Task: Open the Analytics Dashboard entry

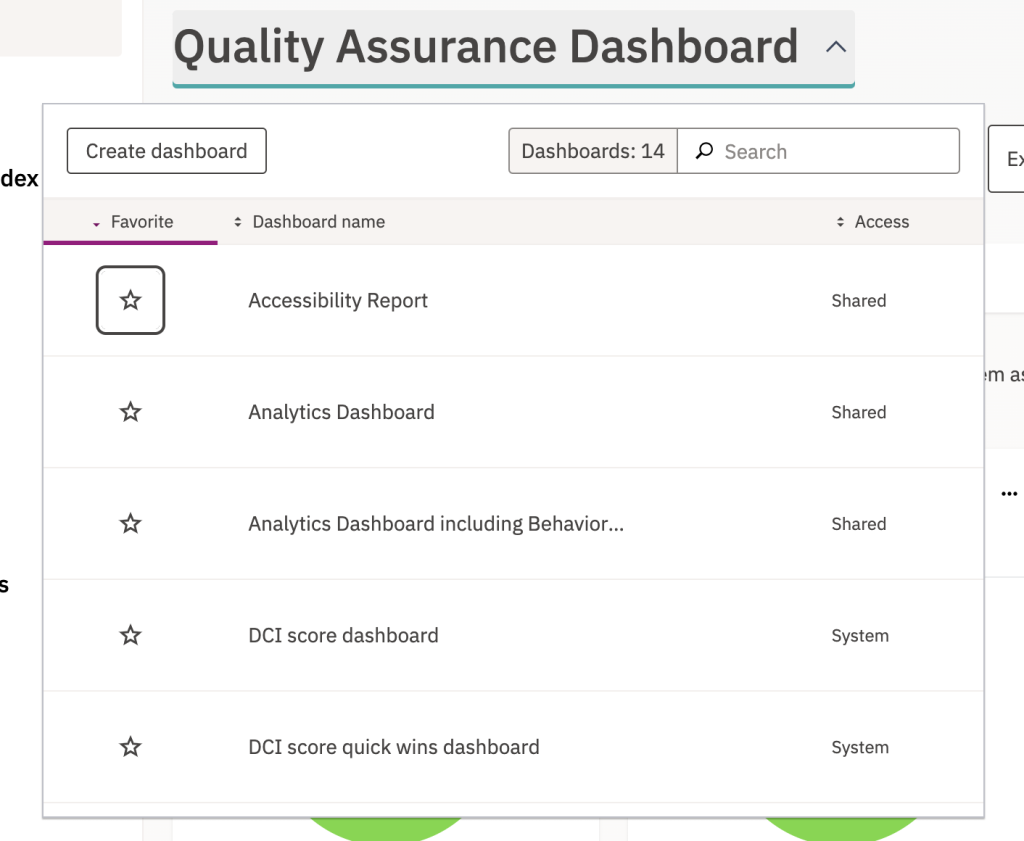Action: click(x=341, y=412)
